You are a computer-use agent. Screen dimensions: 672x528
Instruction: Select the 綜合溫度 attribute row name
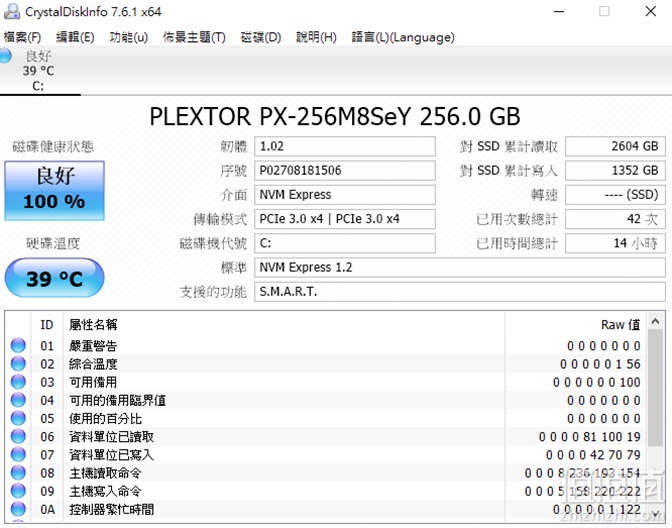(93, 364)
